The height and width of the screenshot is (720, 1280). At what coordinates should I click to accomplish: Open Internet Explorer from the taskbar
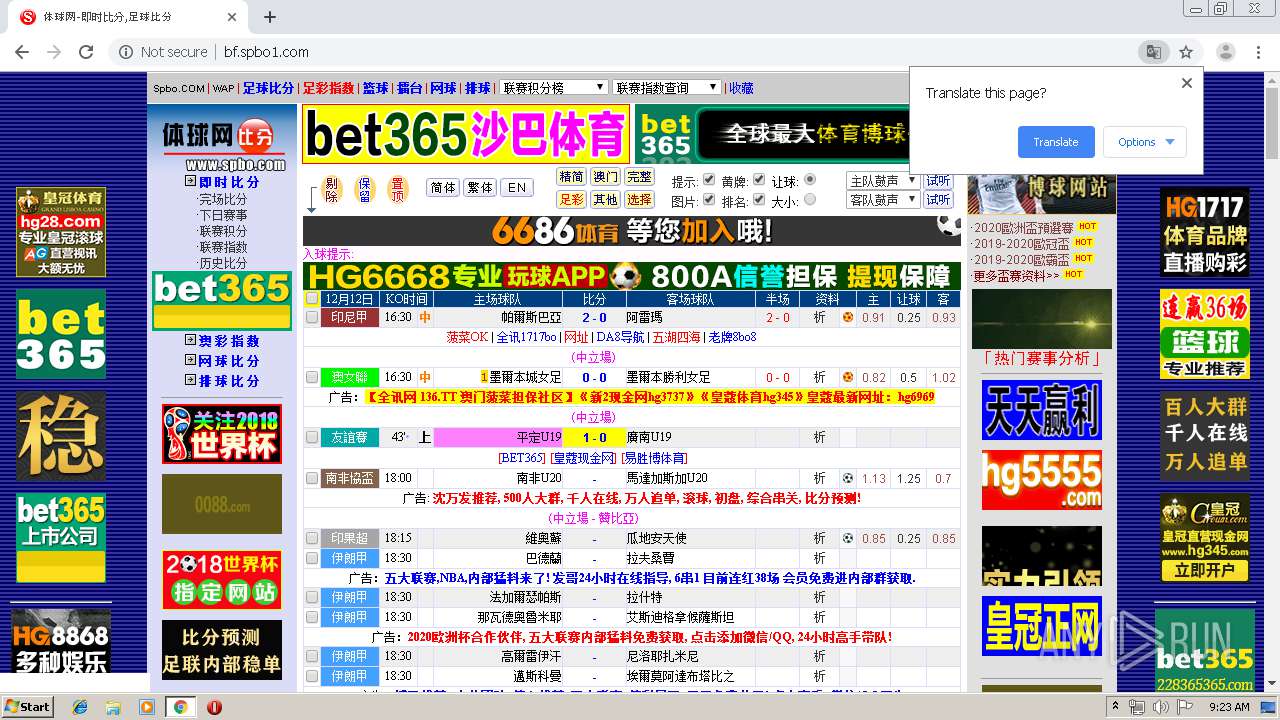coord(80,707)
